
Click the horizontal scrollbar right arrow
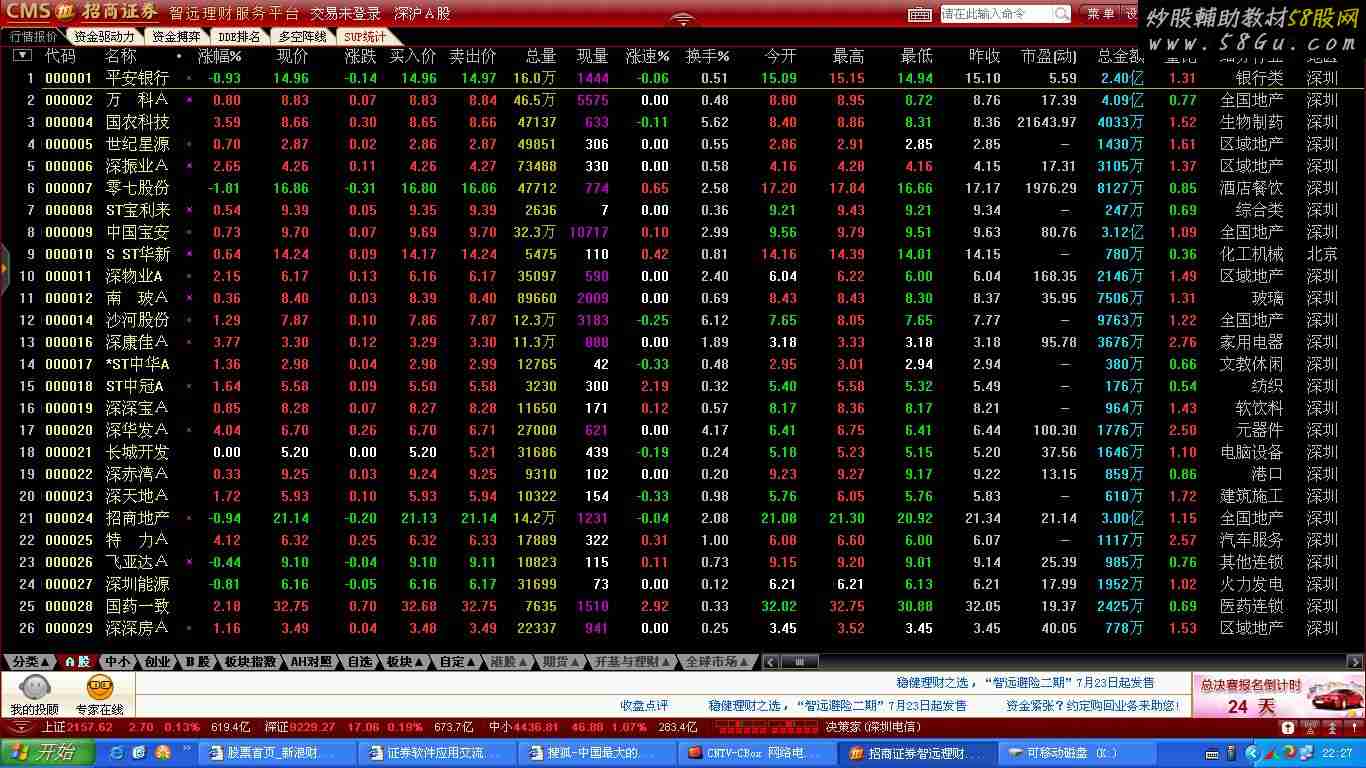tap(1355, 662)
